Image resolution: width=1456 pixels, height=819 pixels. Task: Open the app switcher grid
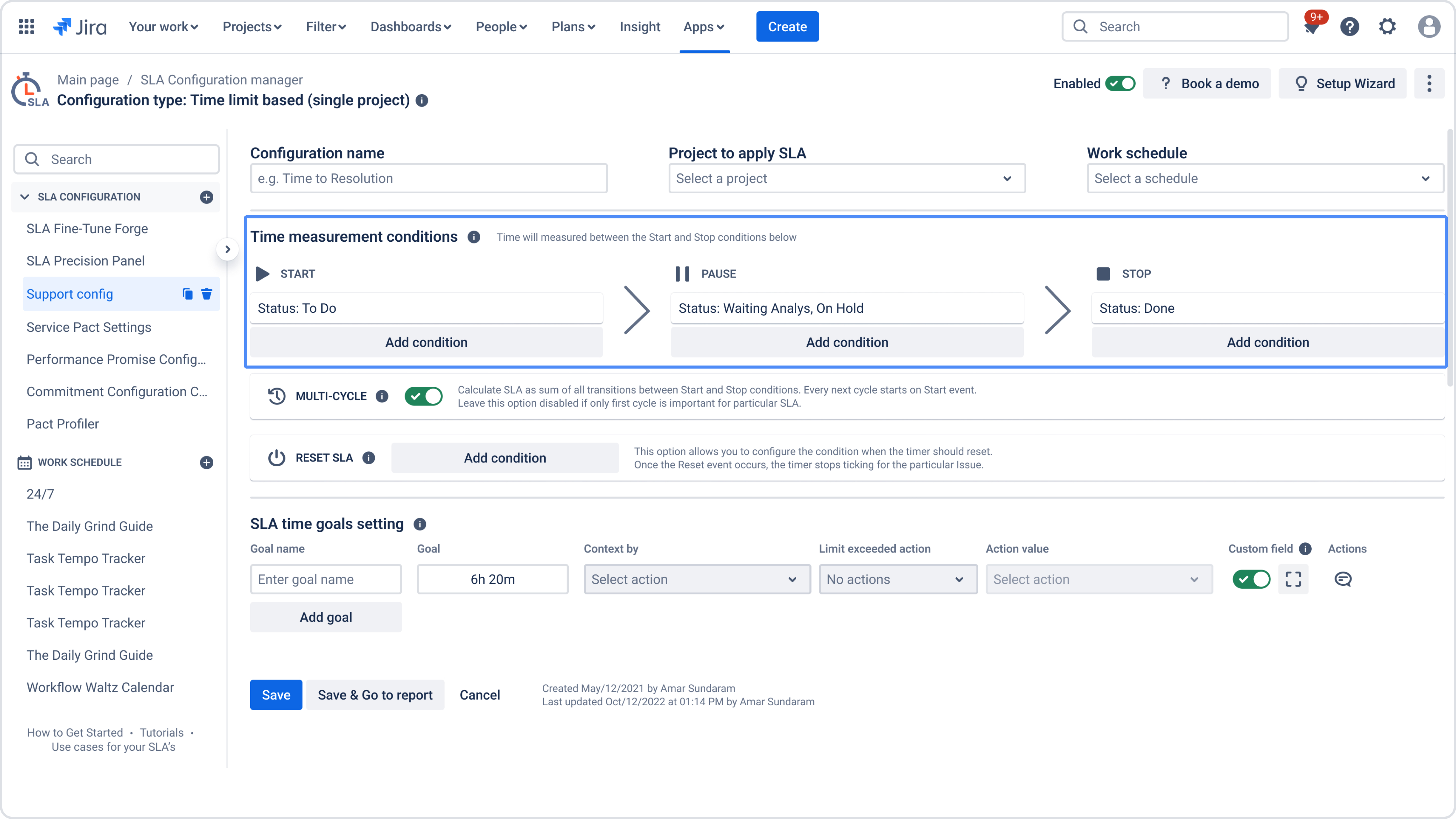pyautogui.click(x=27, y=27)
